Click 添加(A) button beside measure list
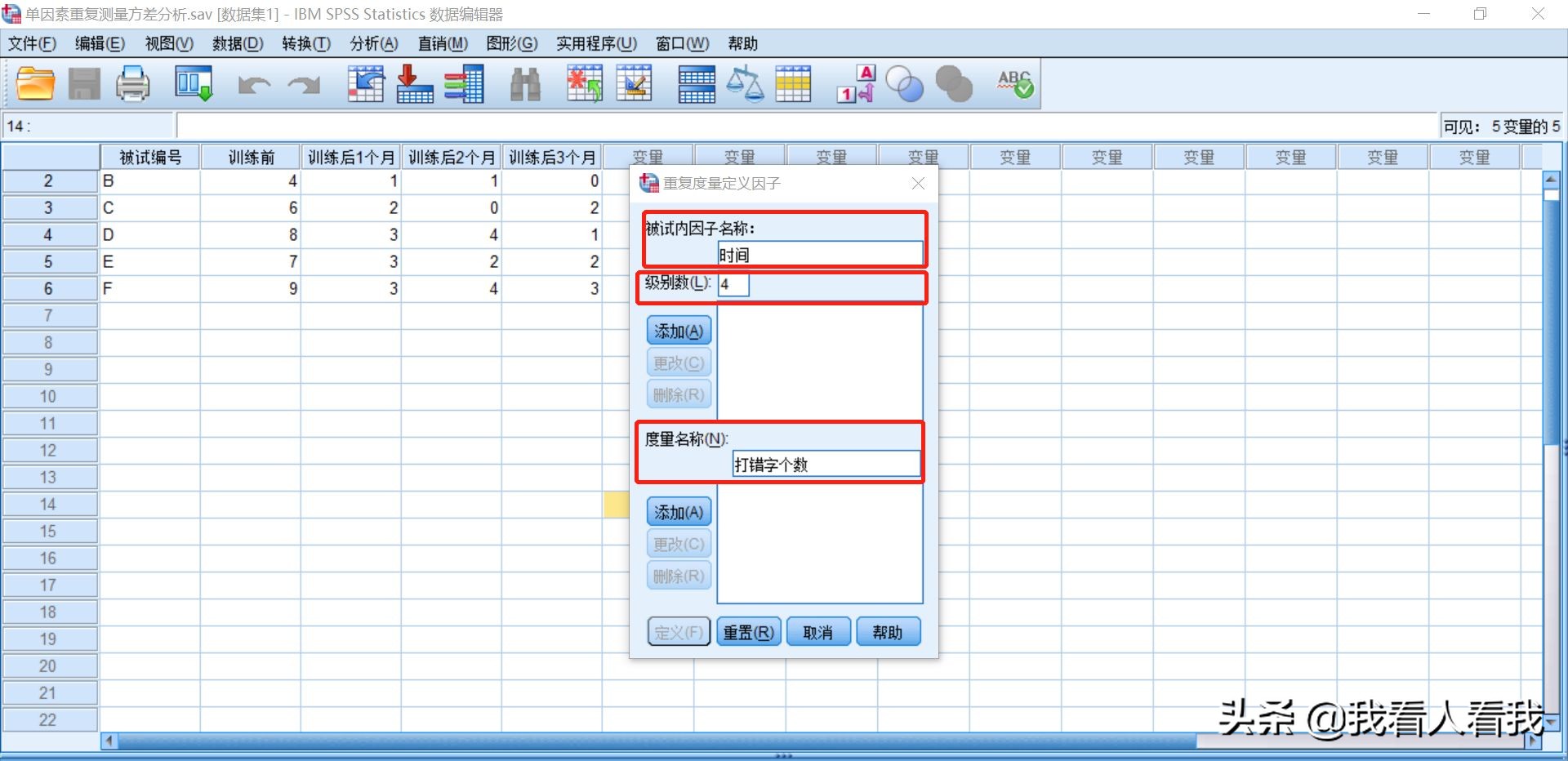The width and height of the screenshot is (1568, 761). click(x=679, y=513)
